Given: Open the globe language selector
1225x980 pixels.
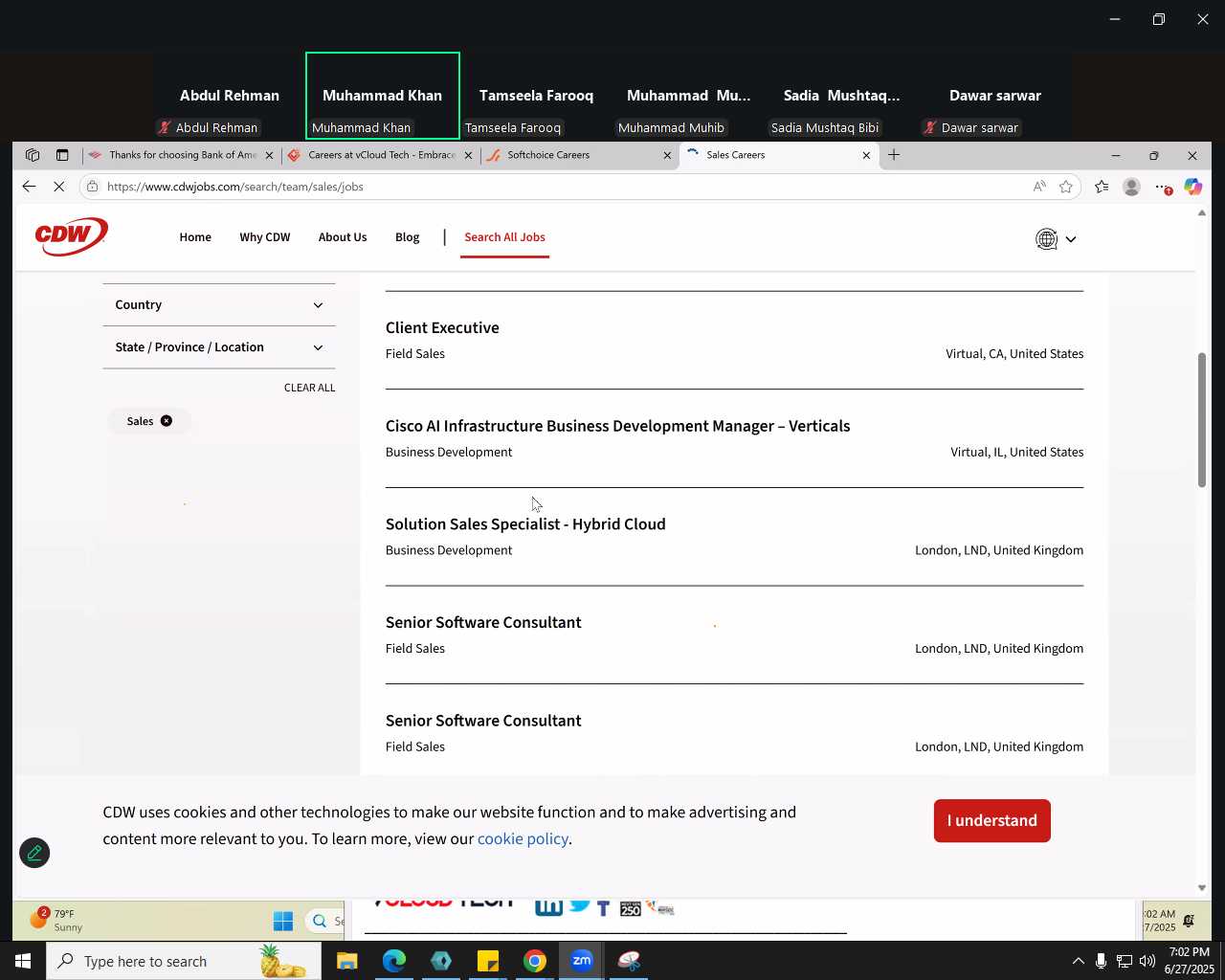Looking at the screenshot, I should [1046, 239].
